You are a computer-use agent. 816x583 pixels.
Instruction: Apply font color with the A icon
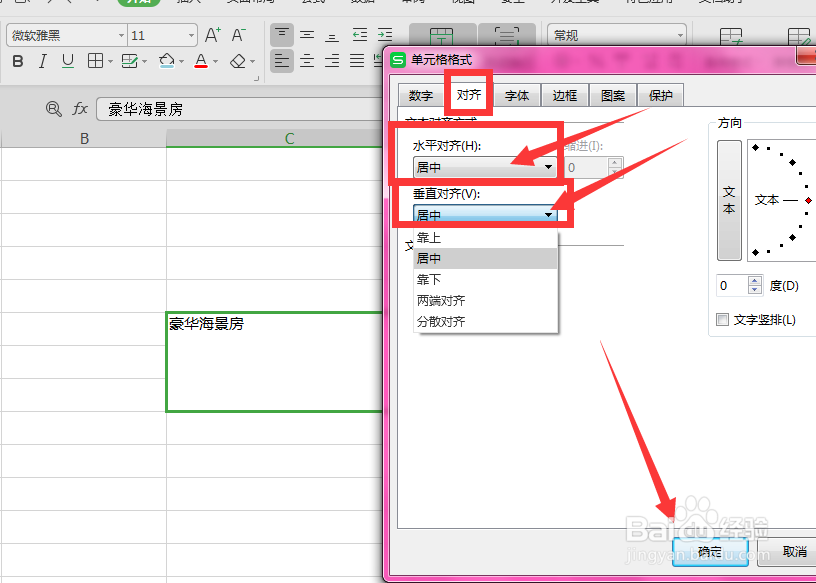(200, 60)
